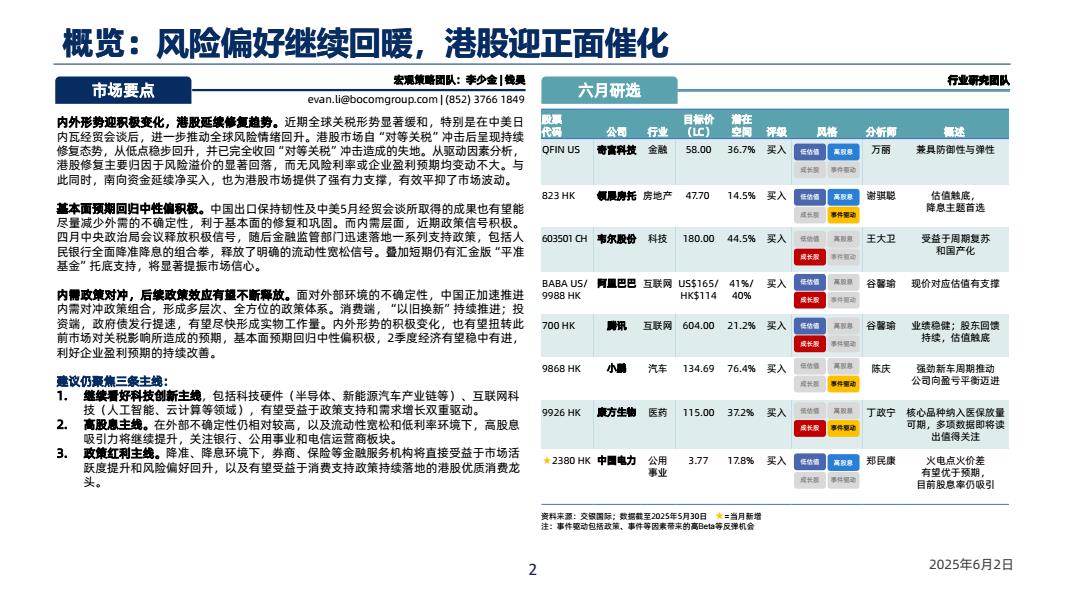The image size is (1068, 601).
Task: Click the company name 小鹏
Action: (x=616, y=369)
